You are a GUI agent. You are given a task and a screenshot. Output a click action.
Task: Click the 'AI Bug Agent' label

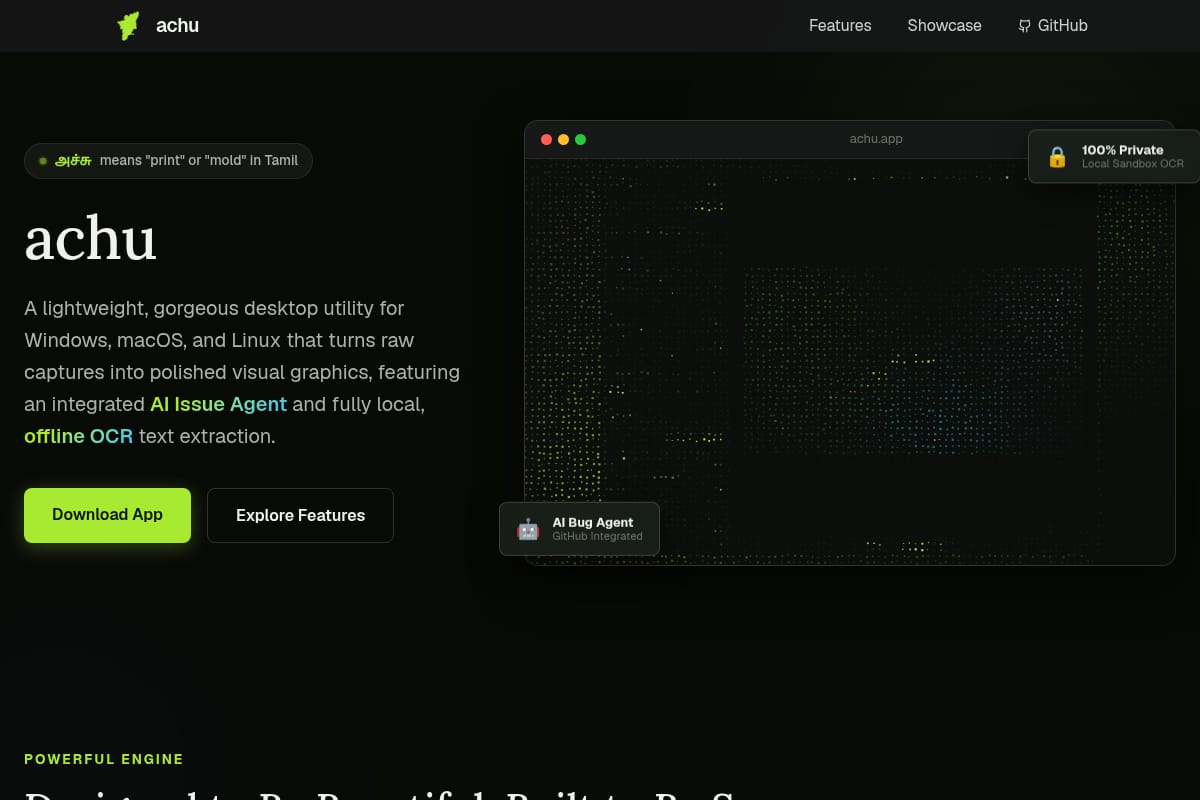593,522
